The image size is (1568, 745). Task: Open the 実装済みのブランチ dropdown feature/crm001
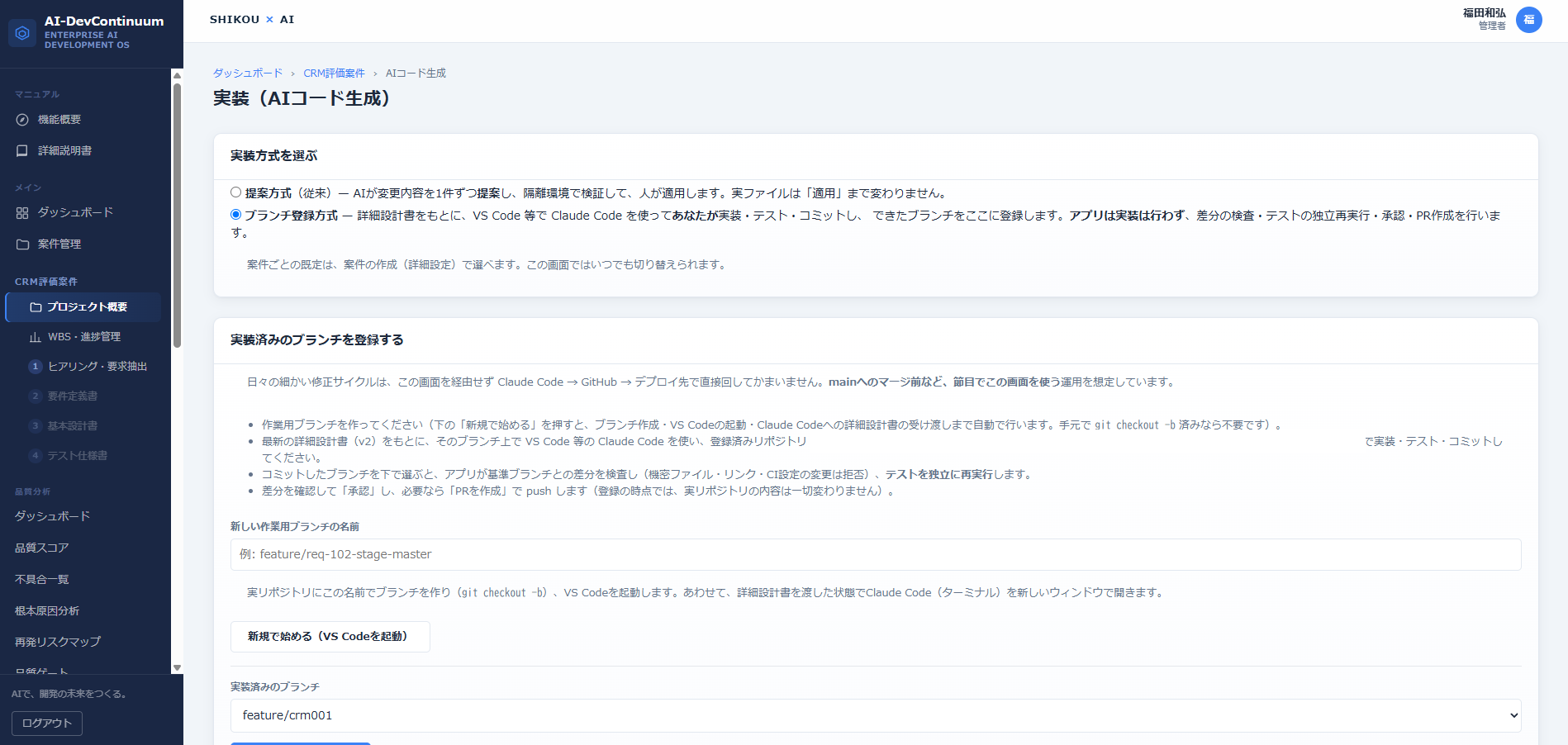(x=876, y=715)
